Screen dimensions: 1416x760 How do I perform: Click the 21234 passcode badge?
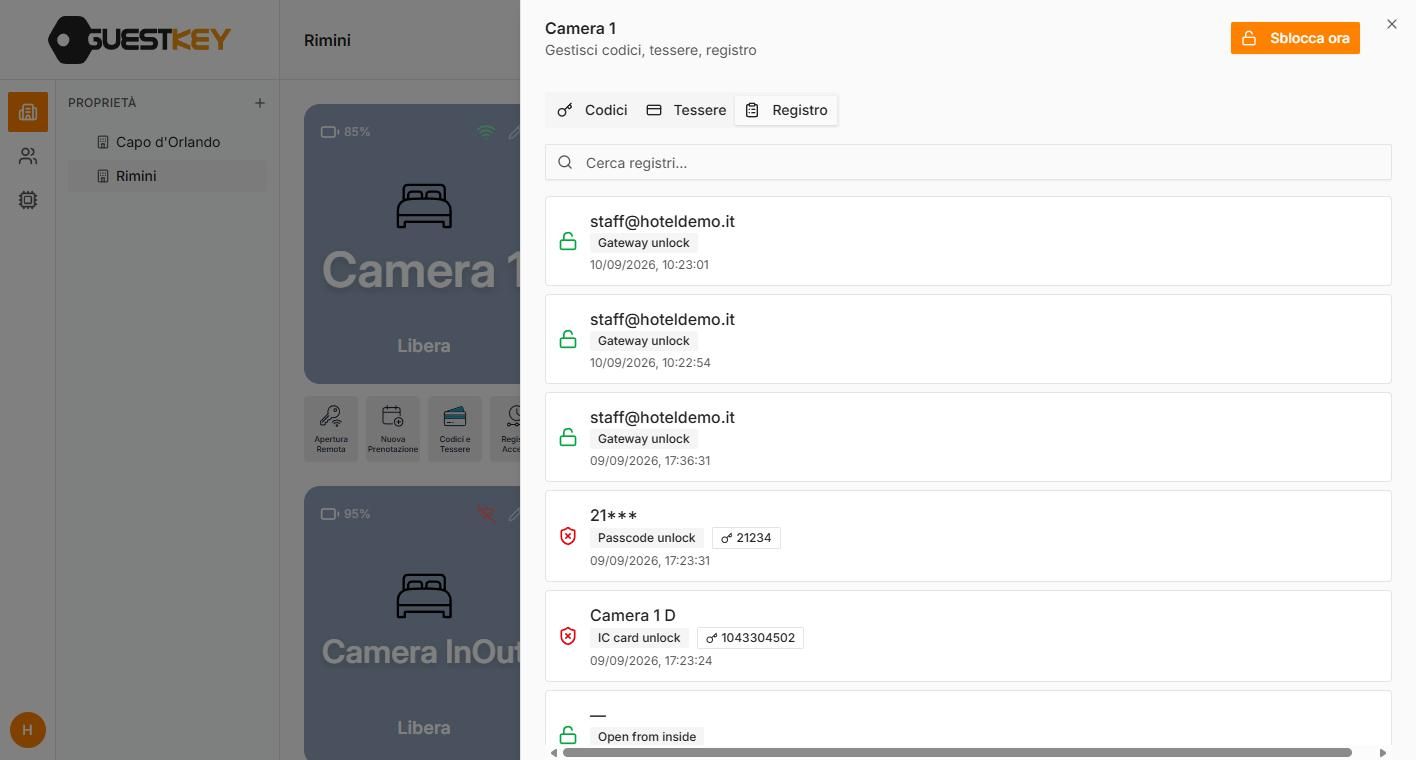coord(746,538)
